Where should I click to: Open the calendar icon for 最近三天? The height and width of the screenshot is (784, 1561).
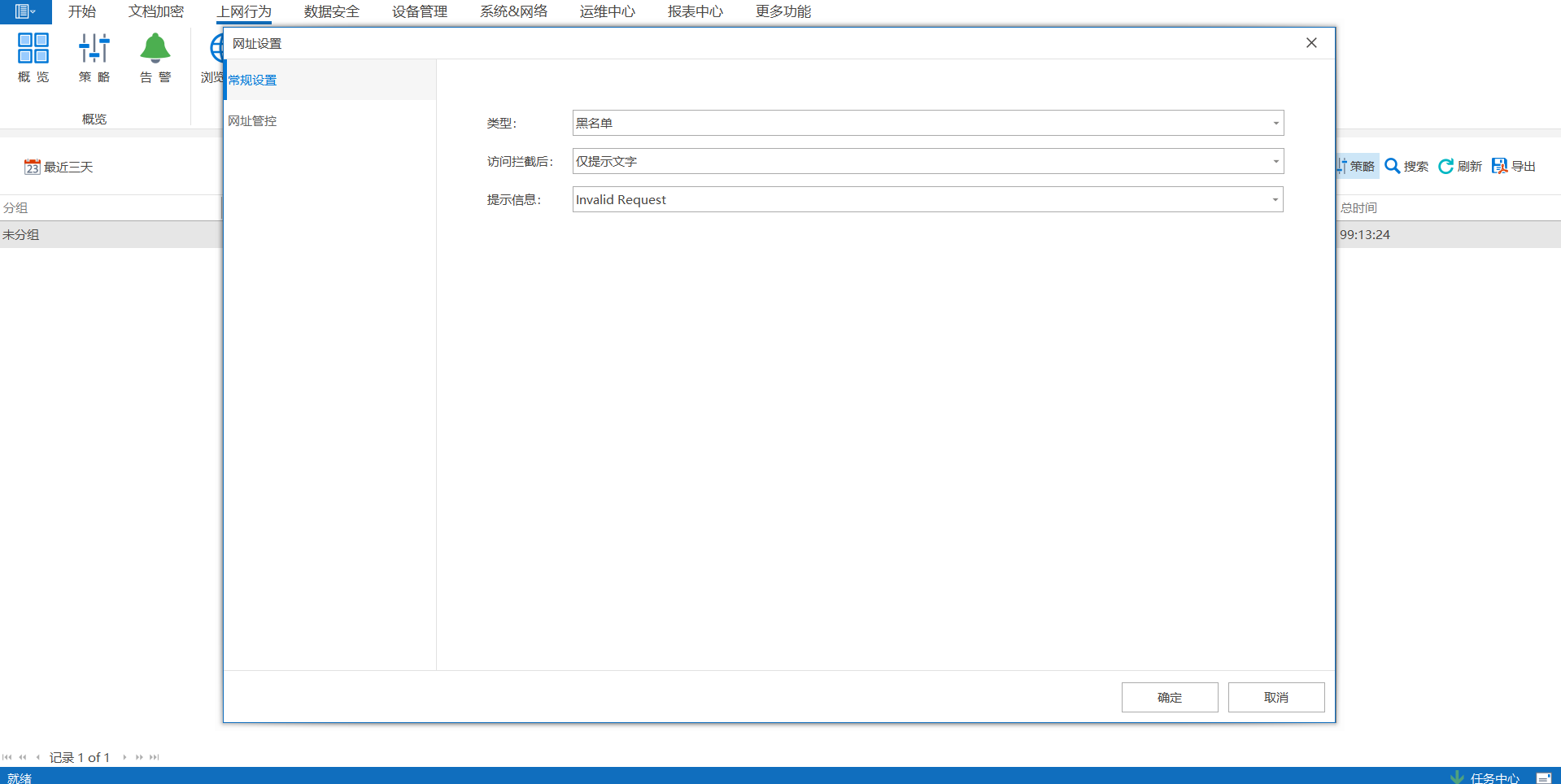click(x=32, y=167)
